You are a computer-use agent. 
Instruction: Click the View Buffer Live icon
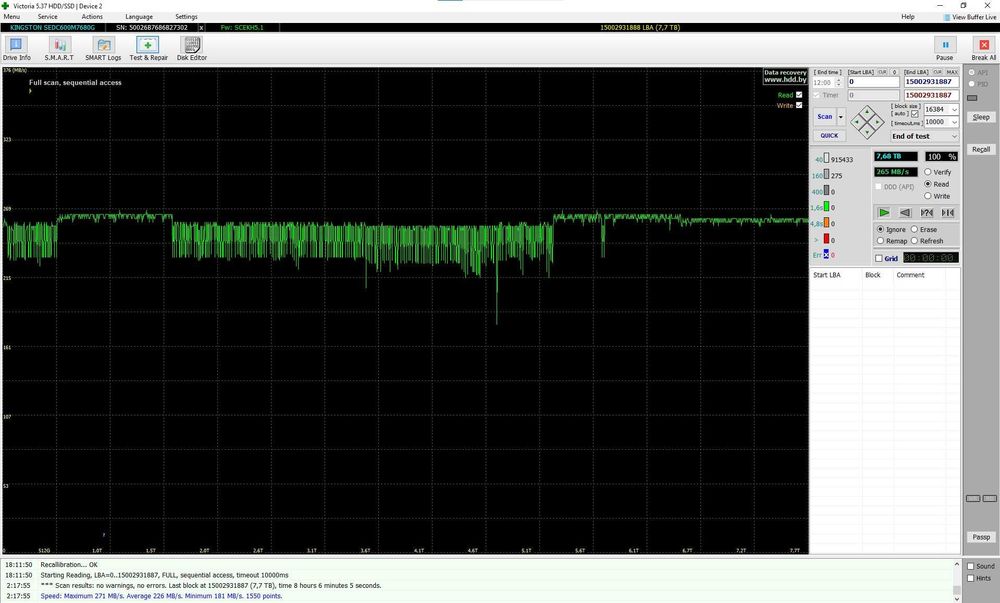(x=947, y=17)
